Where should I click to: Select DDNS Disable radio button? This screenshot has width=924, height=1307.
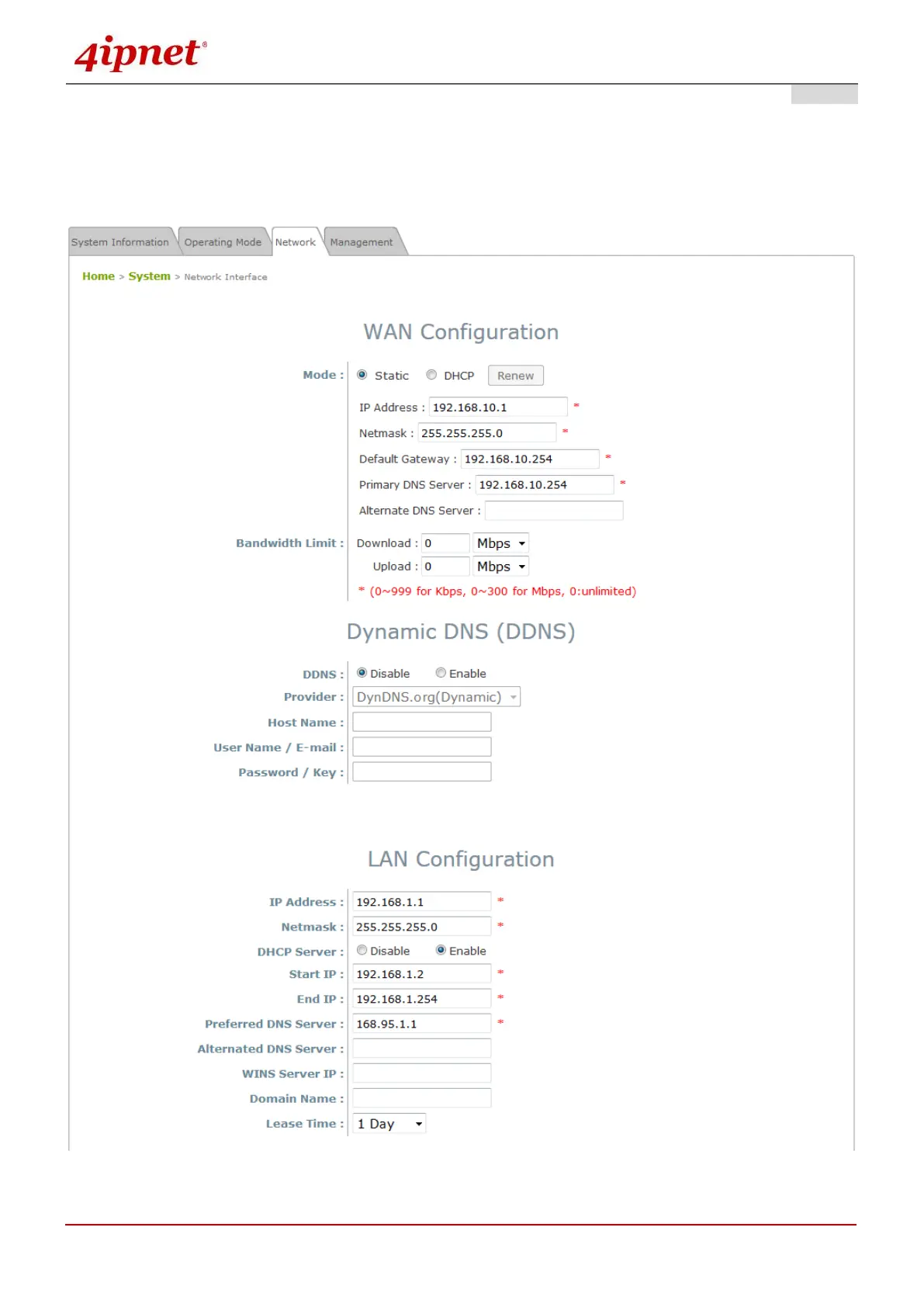pyautogui.click(x=362, y=673)
